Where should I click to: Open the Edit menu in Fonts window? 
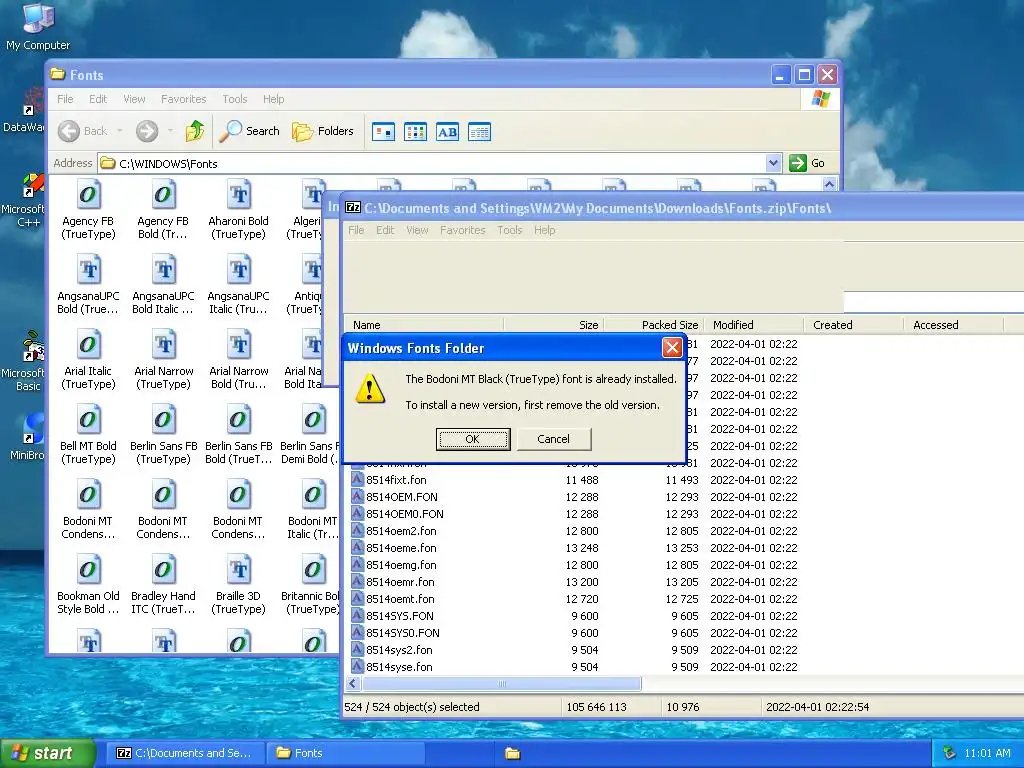(x=98, y=99)
